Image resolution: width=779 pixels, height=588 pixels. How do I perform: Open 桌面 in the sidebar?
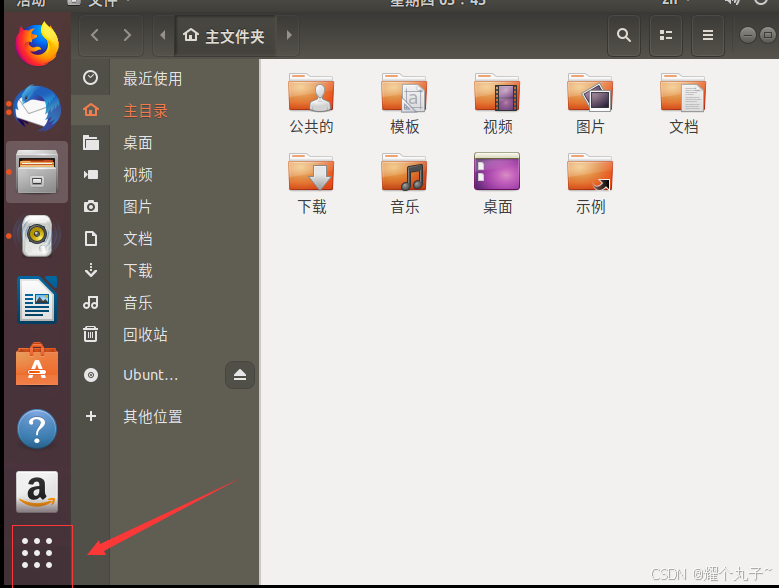tap(165, 143)
